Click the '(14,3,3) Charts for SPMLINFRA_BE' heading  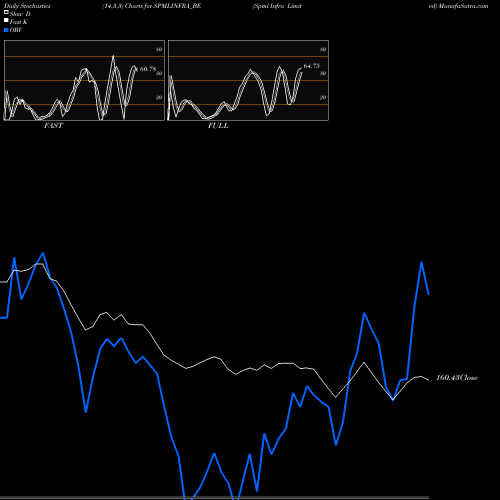pyautogui.click(x=152, y=6)
